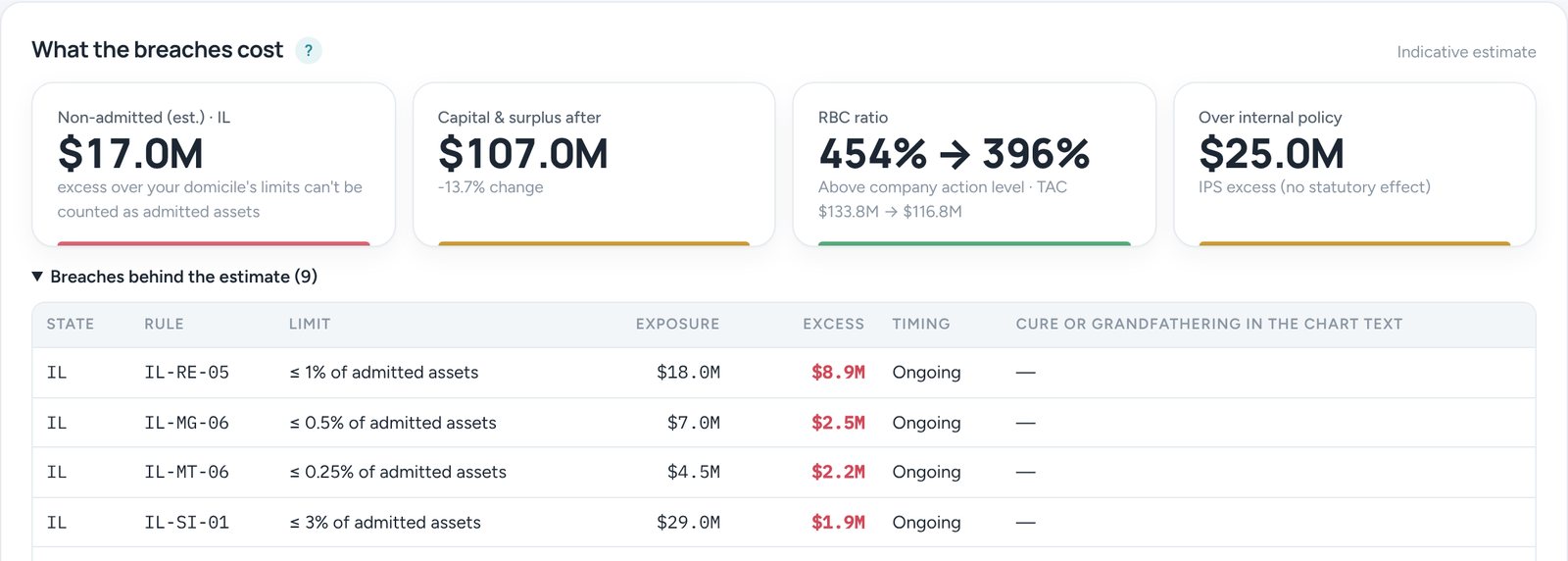Select the Over internal policy card
1568x561 pixels.
coord(1354,164)
